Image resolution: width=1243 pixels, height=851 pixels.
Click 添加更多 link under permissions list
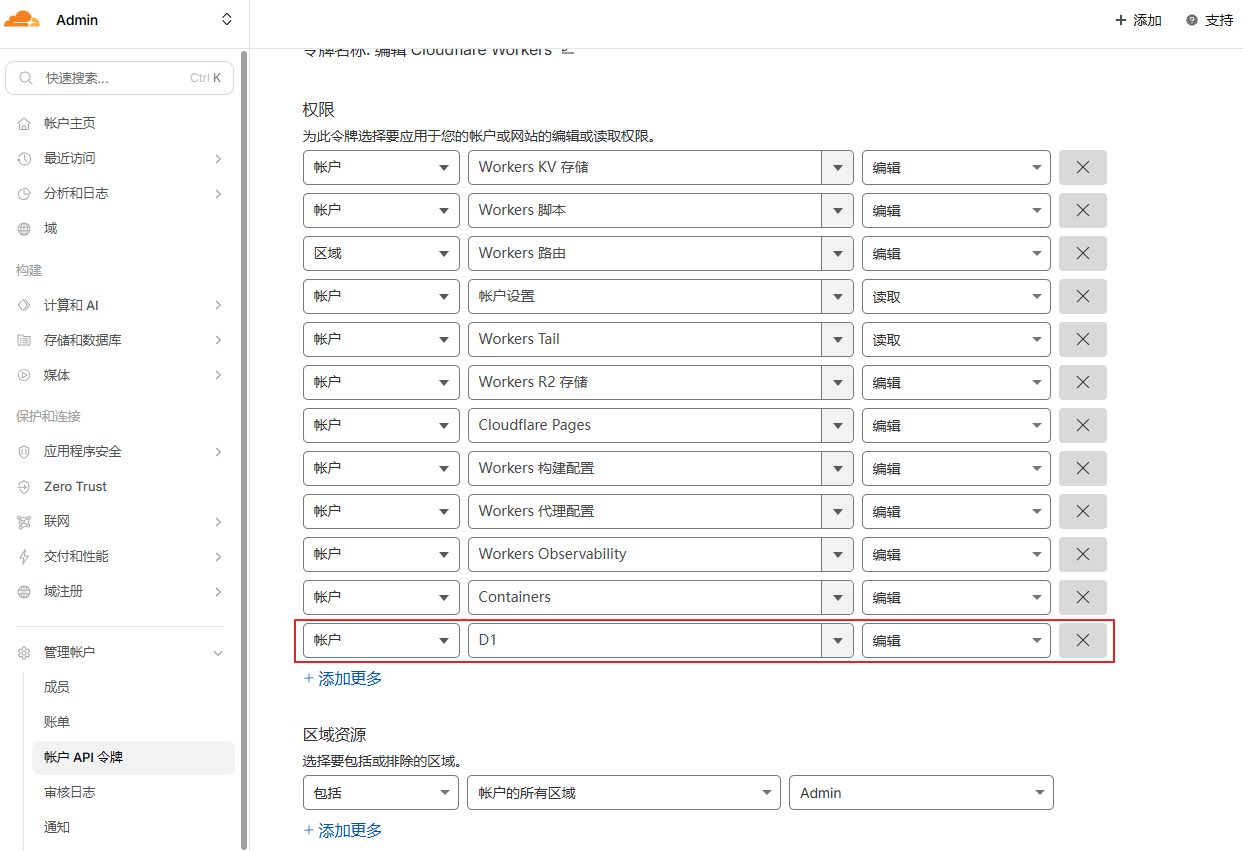(343, 679)
